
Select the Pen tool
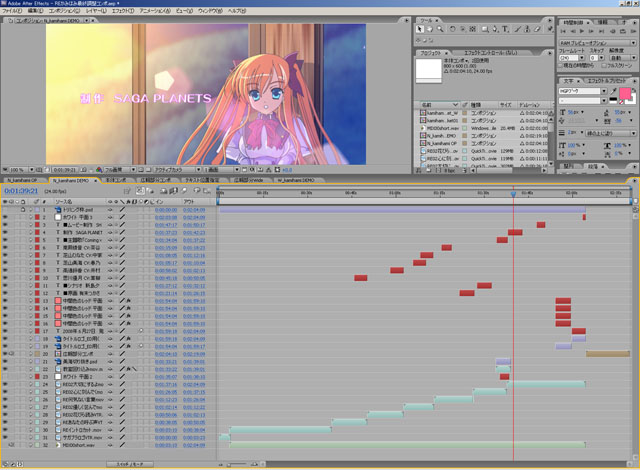pyautogui.click(x=495, y=29)
